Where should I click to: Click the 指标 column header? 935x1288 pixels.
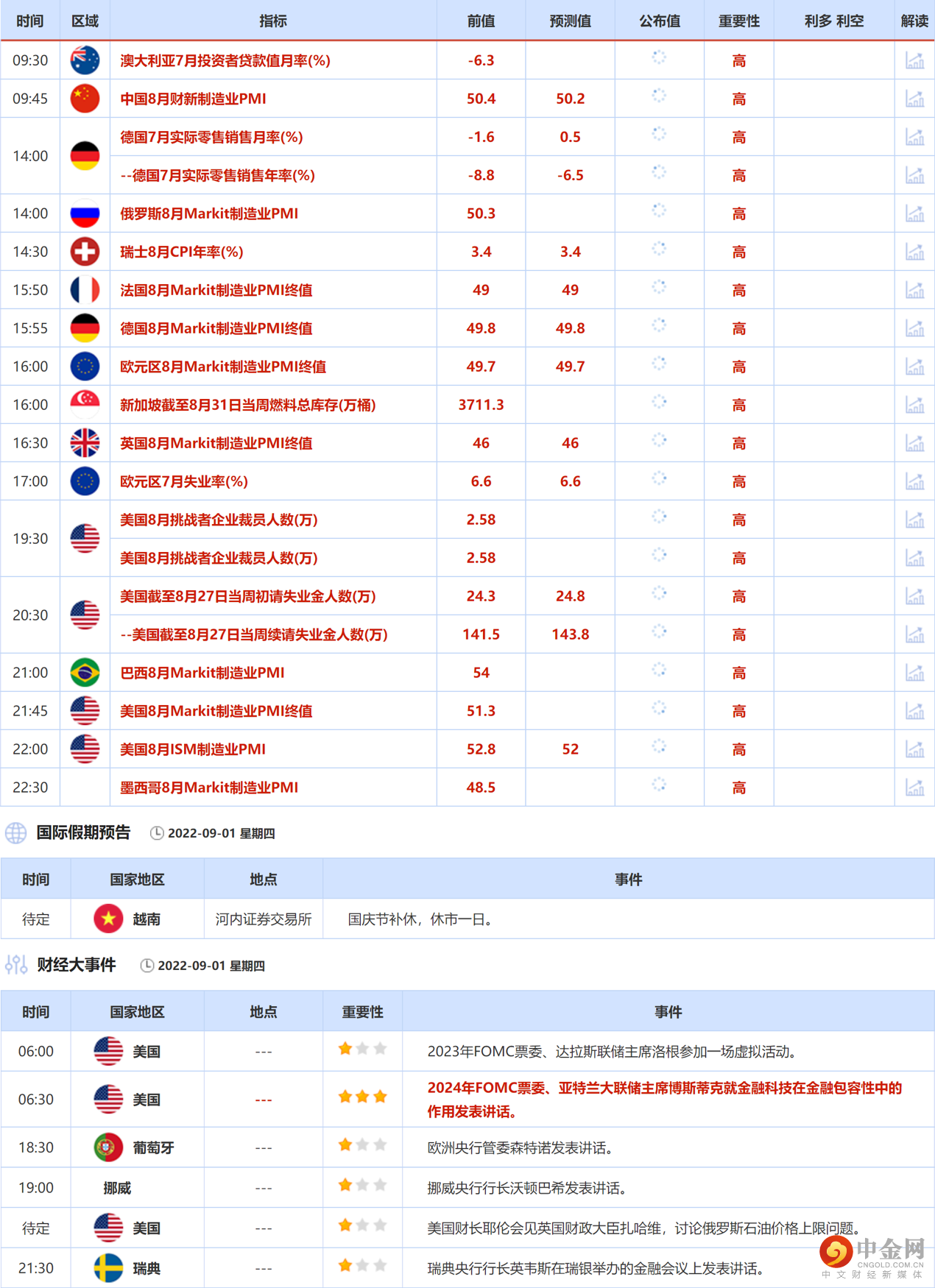coord(273,21)
